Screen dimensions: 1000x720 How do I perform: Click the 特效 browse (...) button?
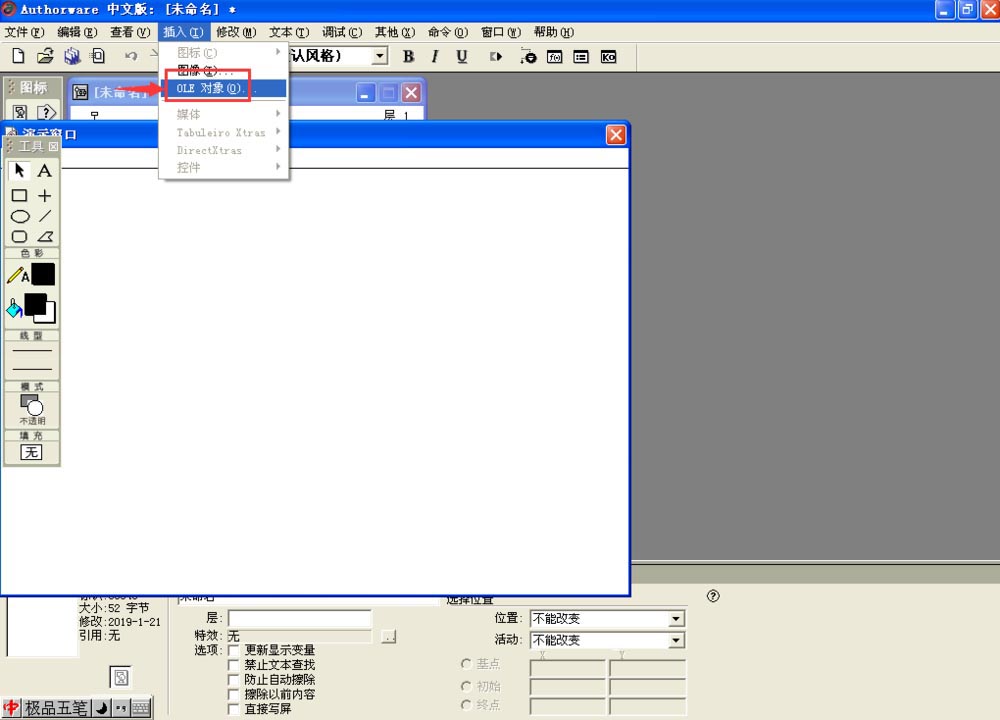click(x=388, y=636)
